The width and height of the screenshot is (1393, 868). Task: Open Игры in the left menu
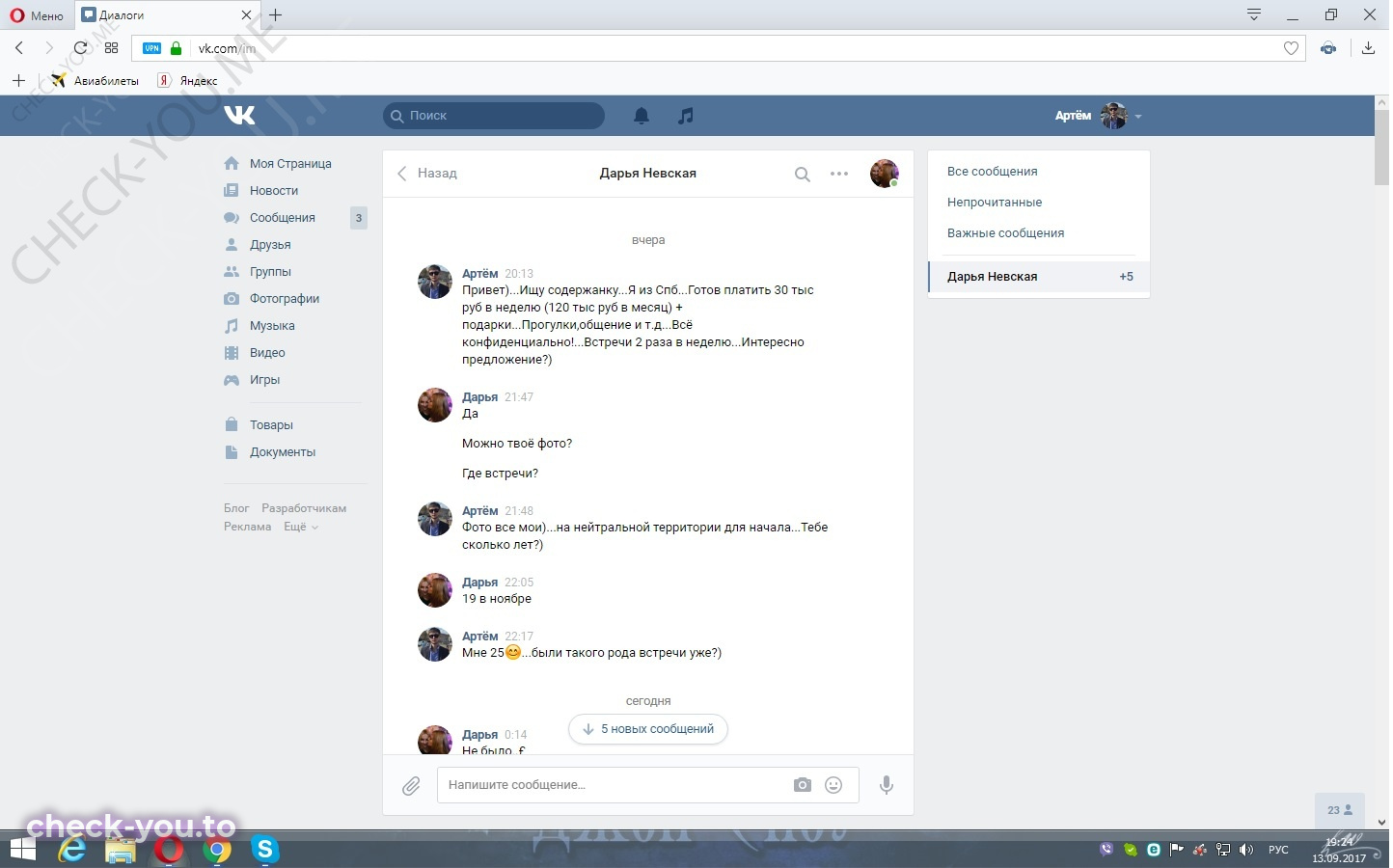(264, 380)
